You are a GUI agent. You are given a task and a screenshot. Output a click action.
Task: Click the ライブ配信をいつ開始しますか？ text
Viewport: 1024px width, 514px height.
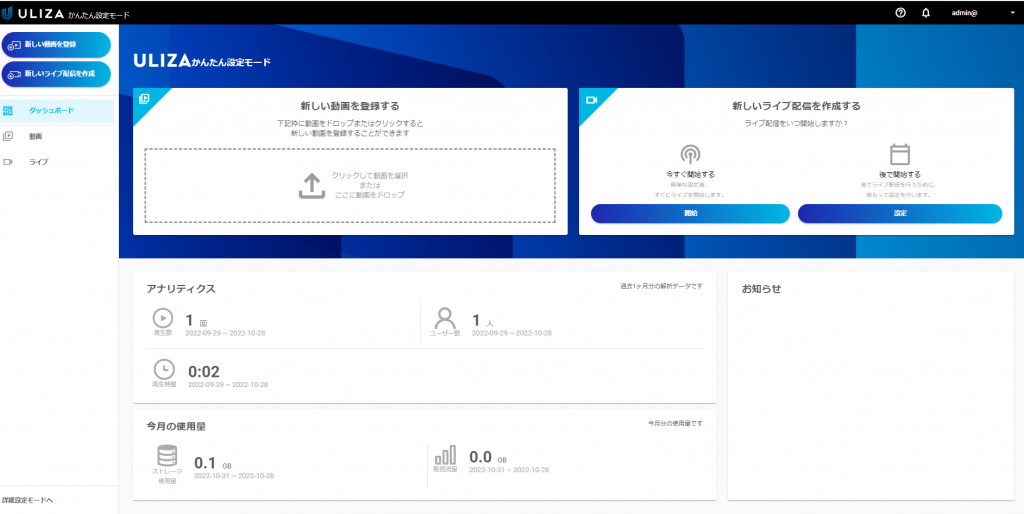tap(796, 123)
